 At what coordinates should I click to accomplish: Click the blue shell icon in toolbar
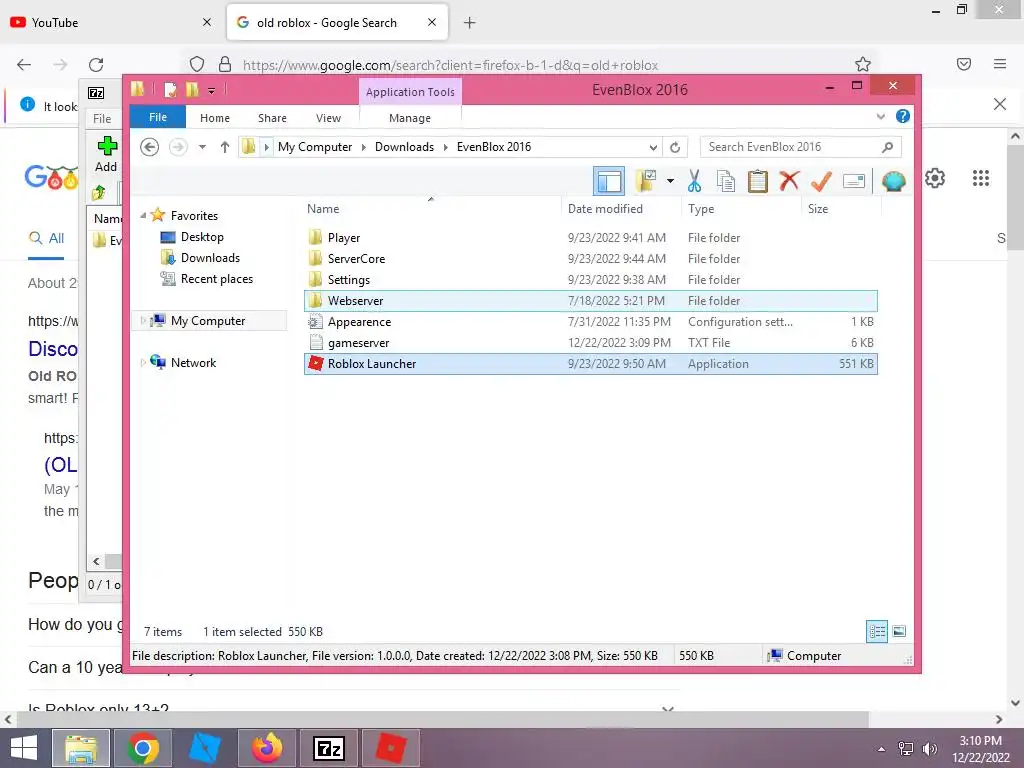click(x=893, y=181)
